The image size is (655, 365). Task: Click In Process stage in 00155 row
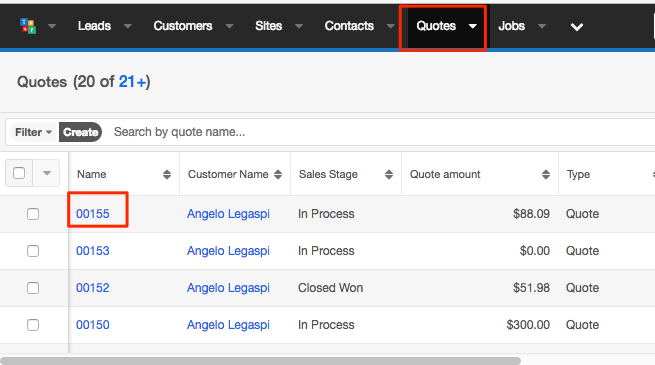[x=326, y=214]
